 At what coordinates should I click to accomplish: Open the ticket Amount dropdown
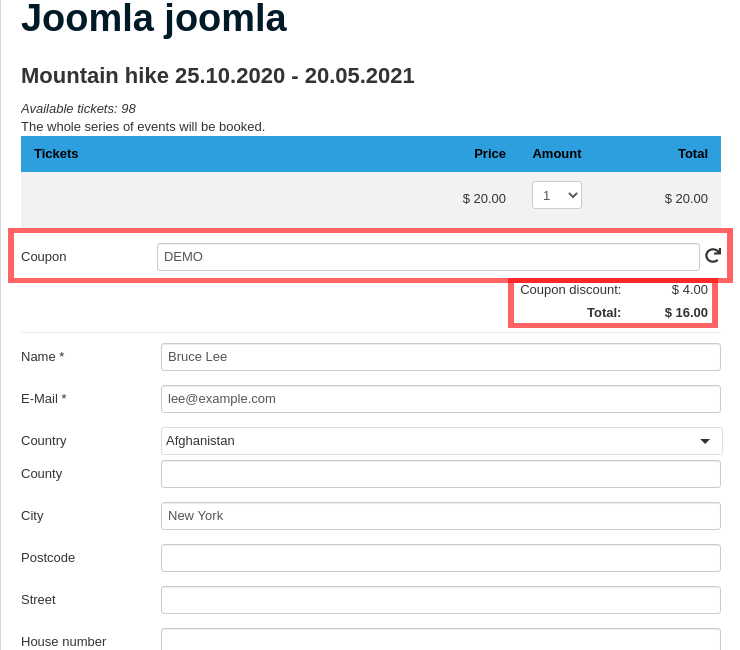tap(557, 196)
